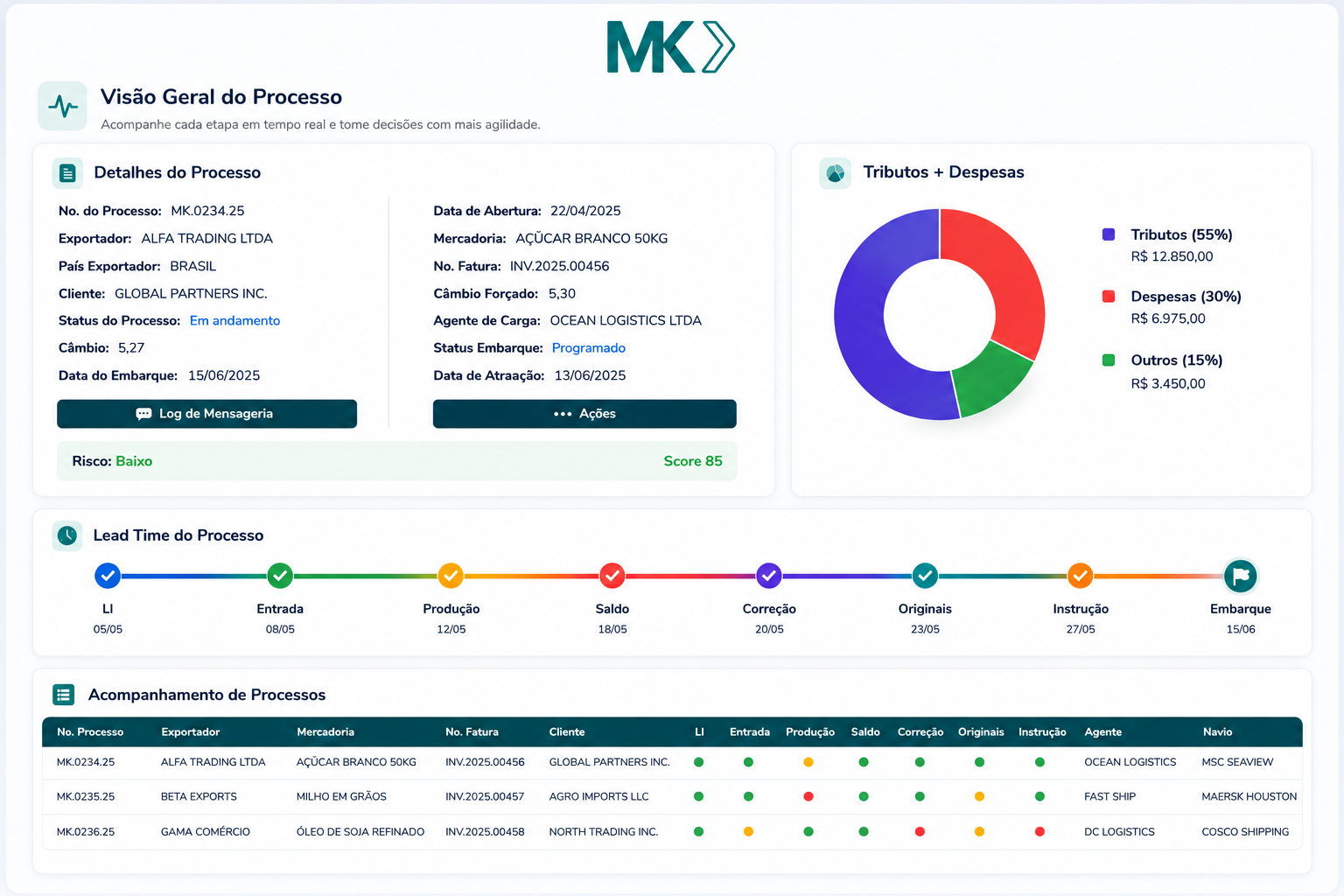1344x896 pixels.
Task: Open the Ações menu button
Action: 584,414
